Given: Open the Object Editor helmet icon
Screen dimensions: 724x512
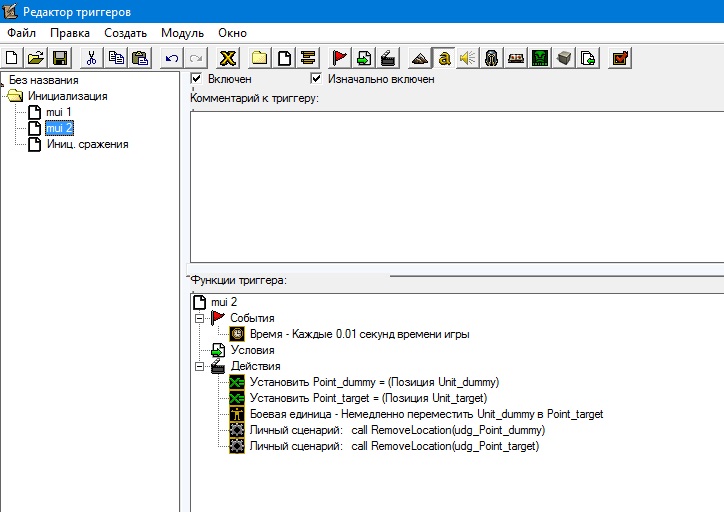Looking at the screenshot, I should coord(492,58).
